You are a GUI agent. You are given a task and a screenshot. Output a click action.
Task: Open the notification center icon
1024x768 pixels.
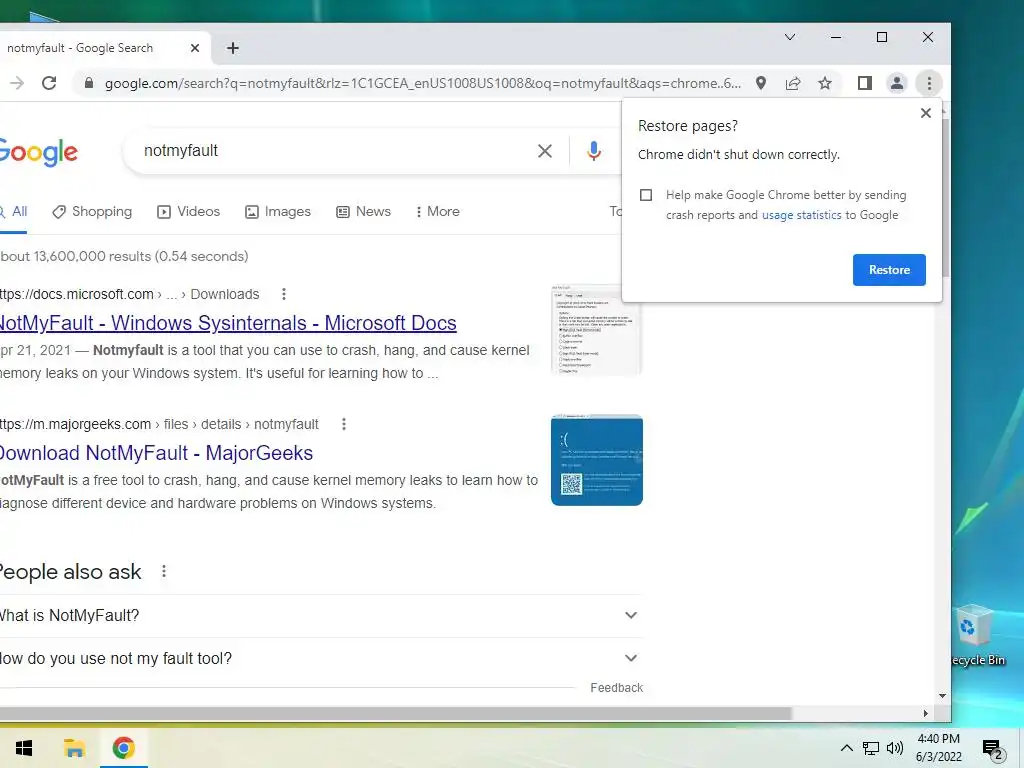click(992, 749)
